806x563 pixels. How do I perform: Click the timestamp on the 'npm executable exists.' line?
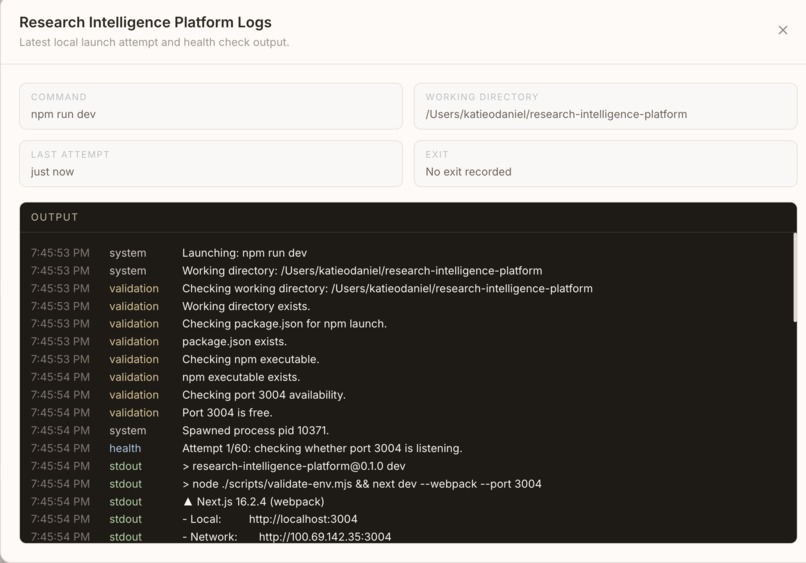[60, 377]
